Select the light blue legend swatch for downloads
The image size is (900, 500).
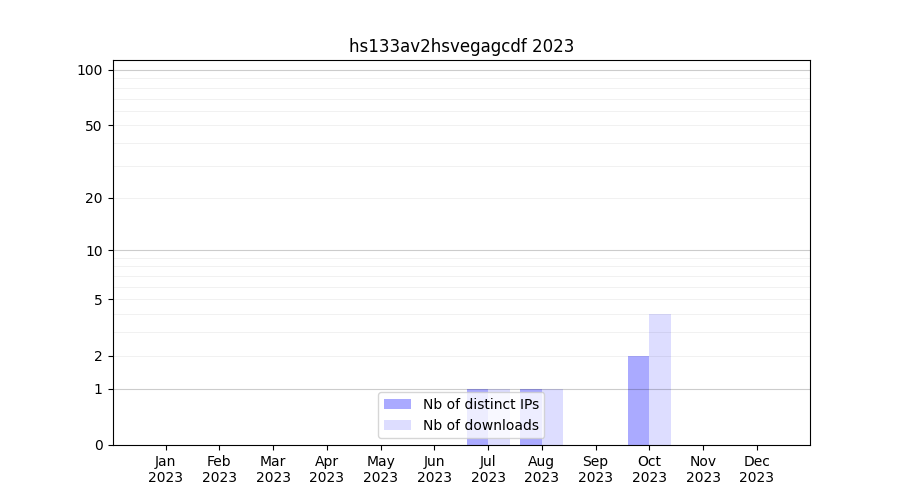(397, 425)
